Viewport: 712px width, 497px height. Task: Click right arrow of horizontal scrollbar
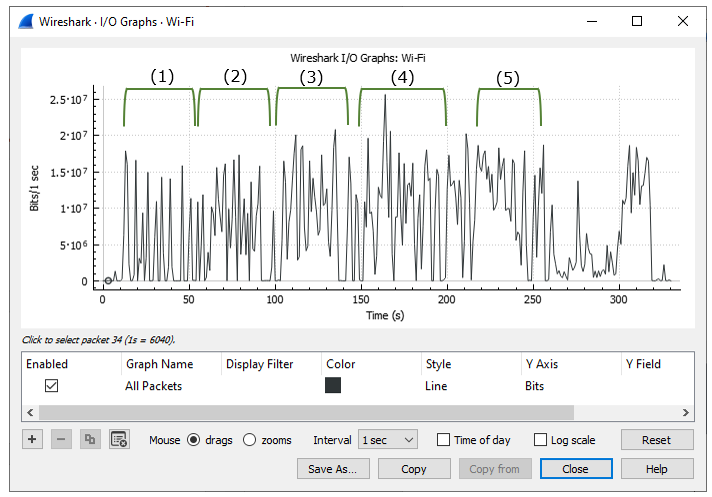tap(686, 413)
